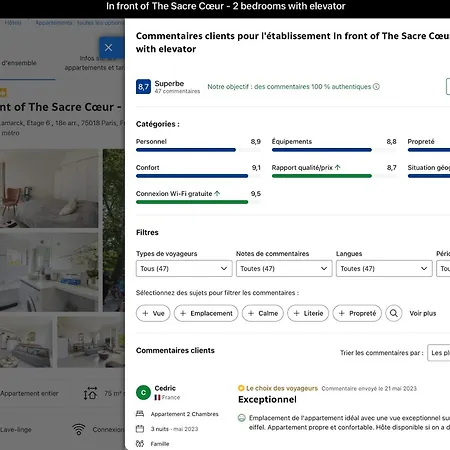450x450 pixels.
Task: Click the Voir plus link
Action: click(423, 313)
